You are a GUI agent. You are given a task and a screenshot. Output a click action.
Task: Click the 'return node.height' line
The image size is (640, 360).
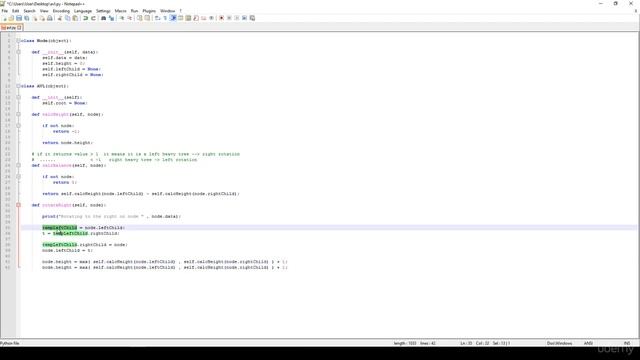pos(67,143)
